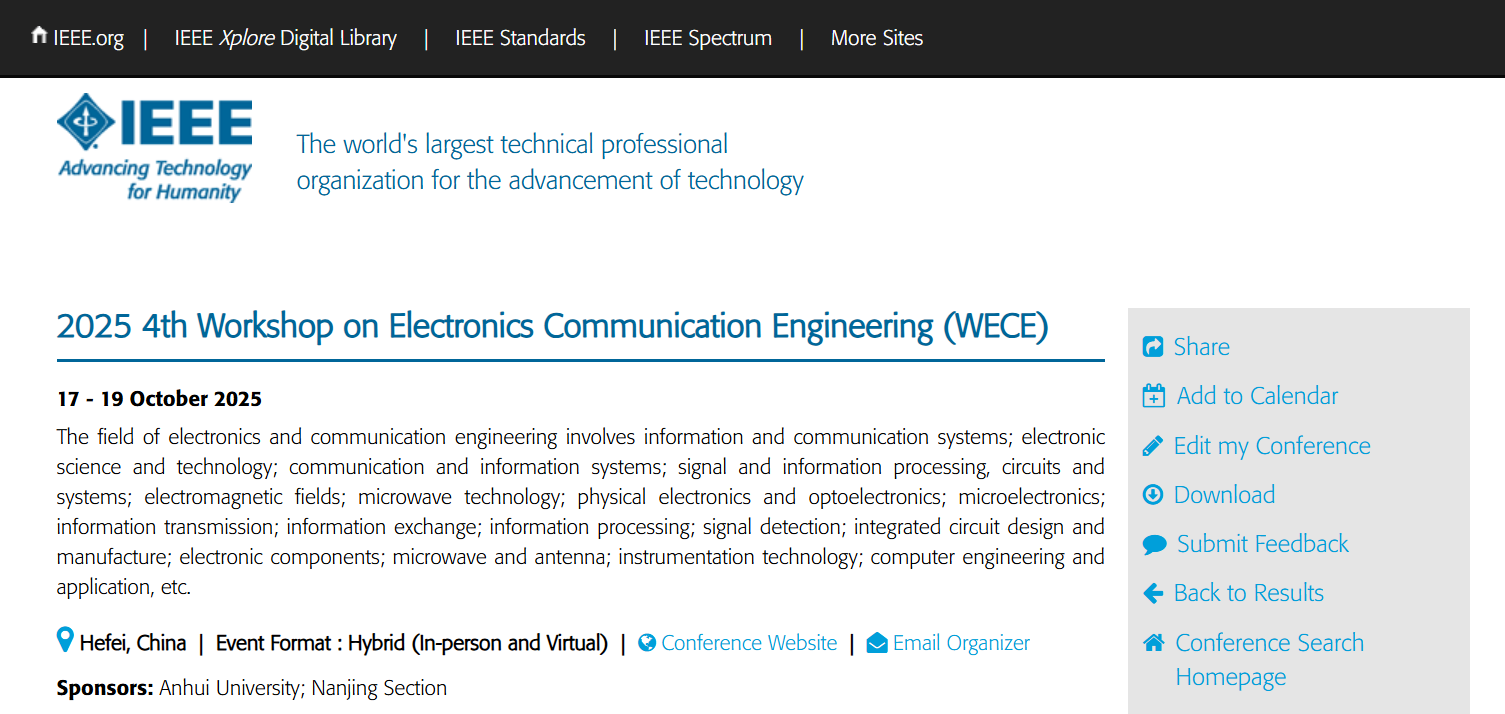Open IEEE Standards in top bar
This screenshot has height=714, width=1505.
click(x=520, y=38)
